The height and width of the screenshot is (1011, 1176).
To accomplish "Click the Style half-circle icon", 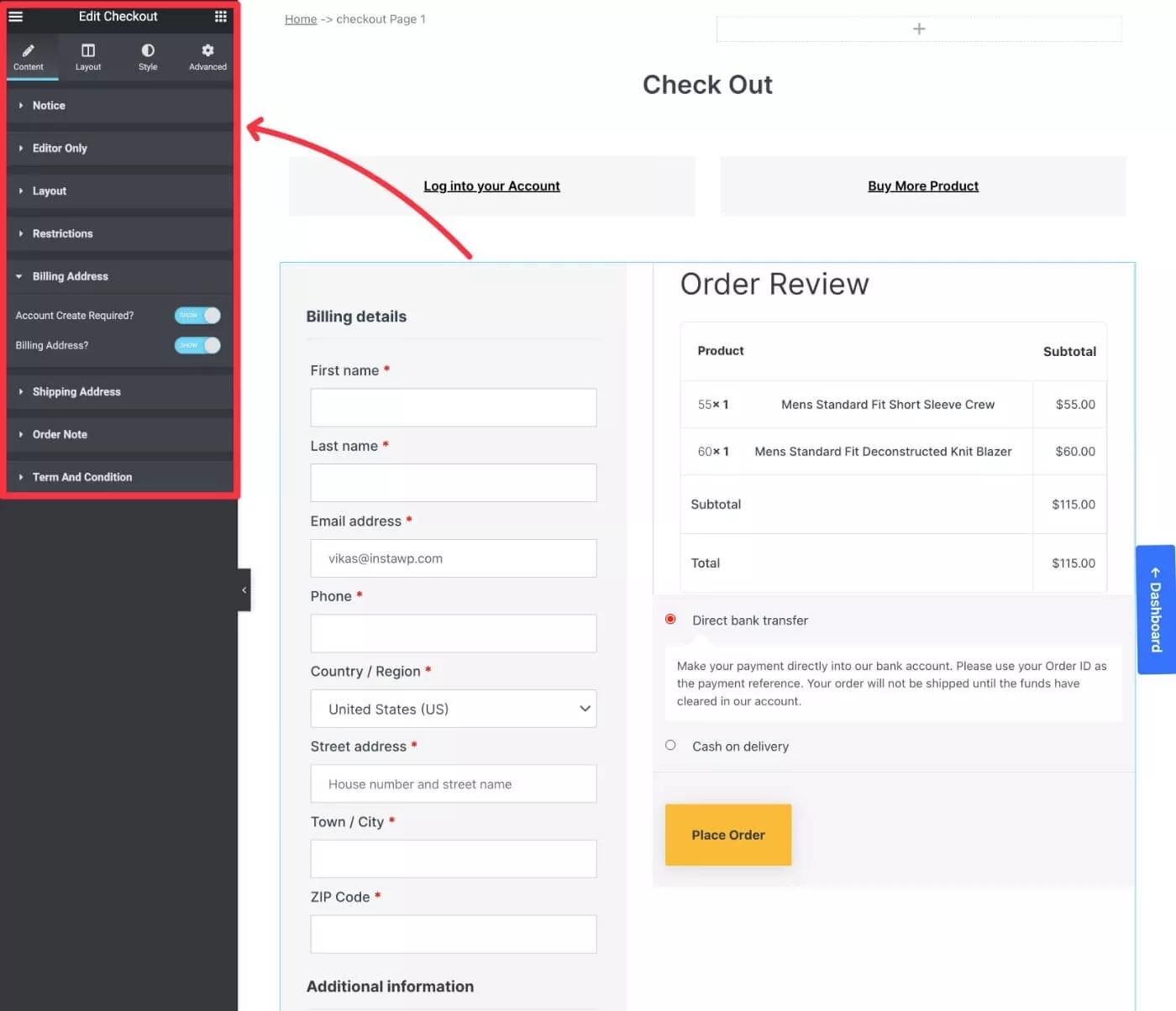I will pos(148,50).
